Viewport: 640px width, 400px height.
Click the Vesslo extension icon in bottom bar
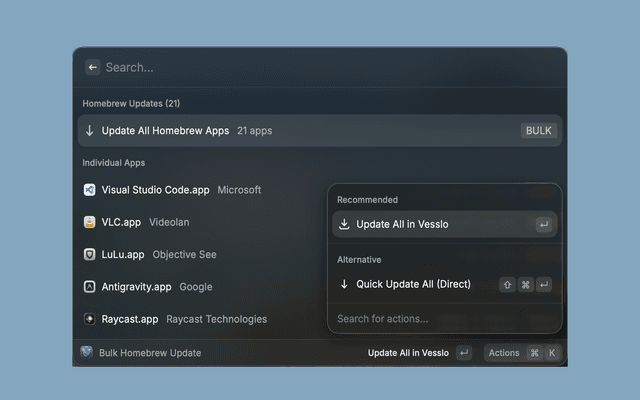[87, 352]
